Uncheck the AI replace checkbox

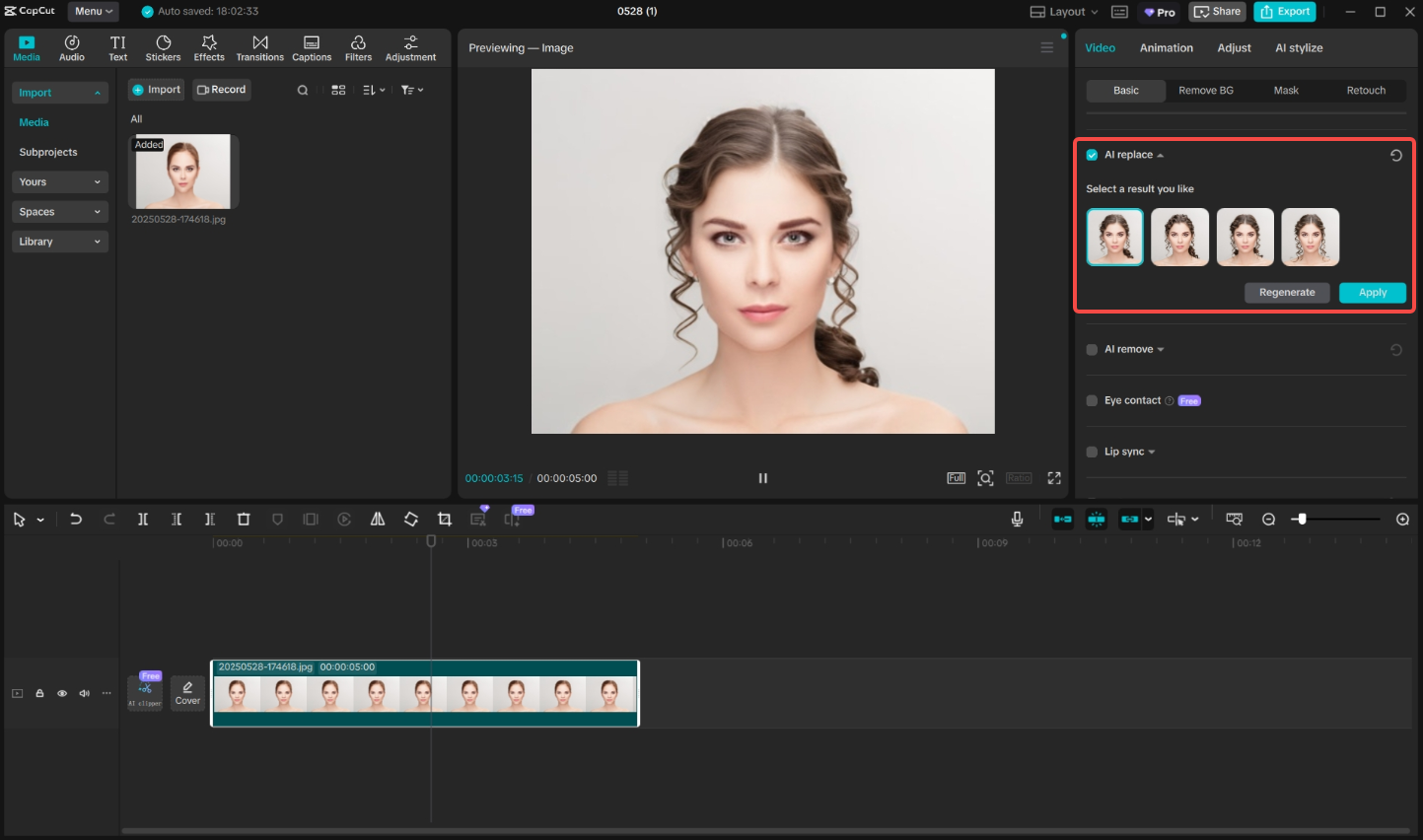(x=1092, y=155)
